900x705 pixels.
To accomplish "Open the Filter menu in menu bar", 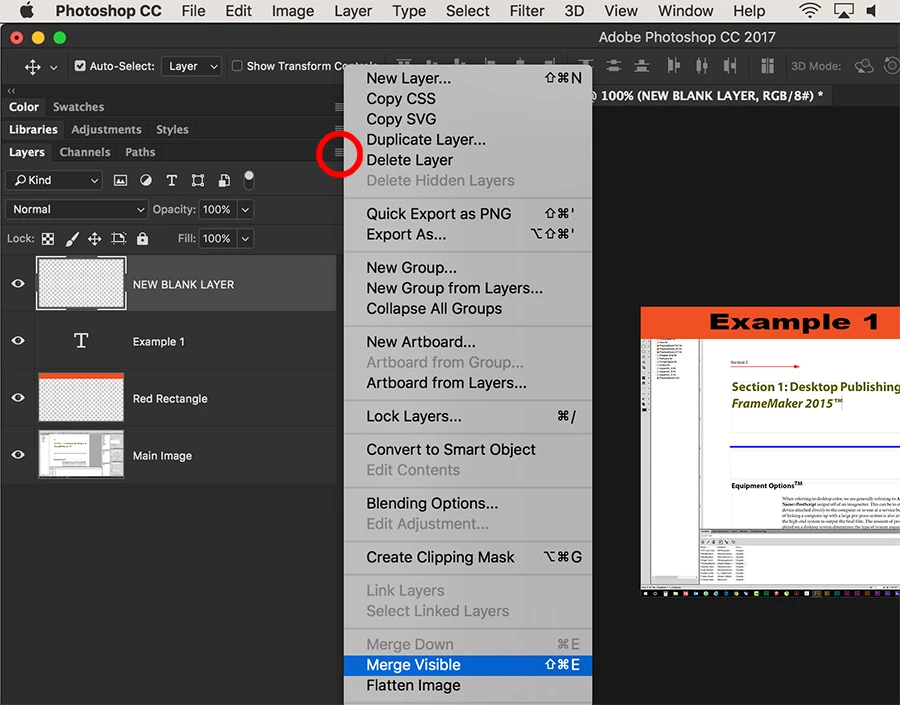I will (526, 11).
